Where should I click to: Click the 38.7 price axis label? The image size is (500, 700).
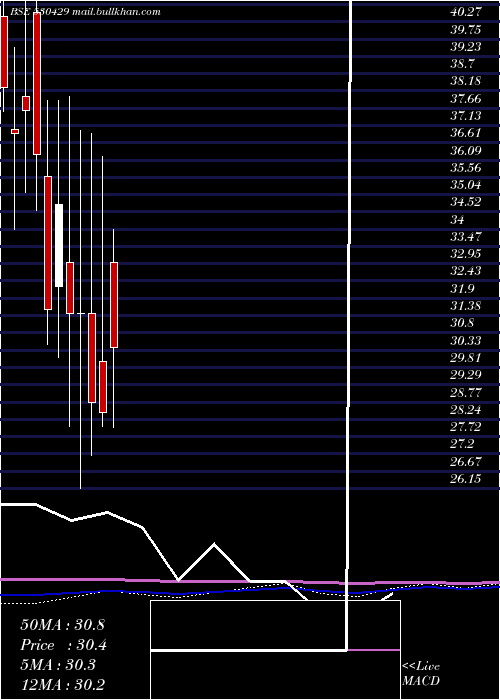point(463,64)
